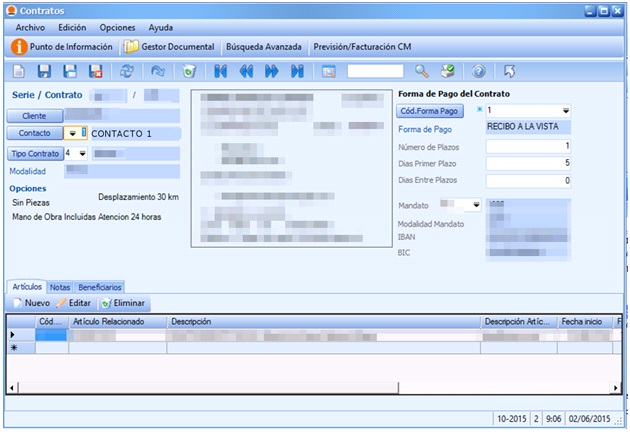This screenshot has width=630, height=437.
Task: Go to last record arrow
Action: (x=297, y=71)
